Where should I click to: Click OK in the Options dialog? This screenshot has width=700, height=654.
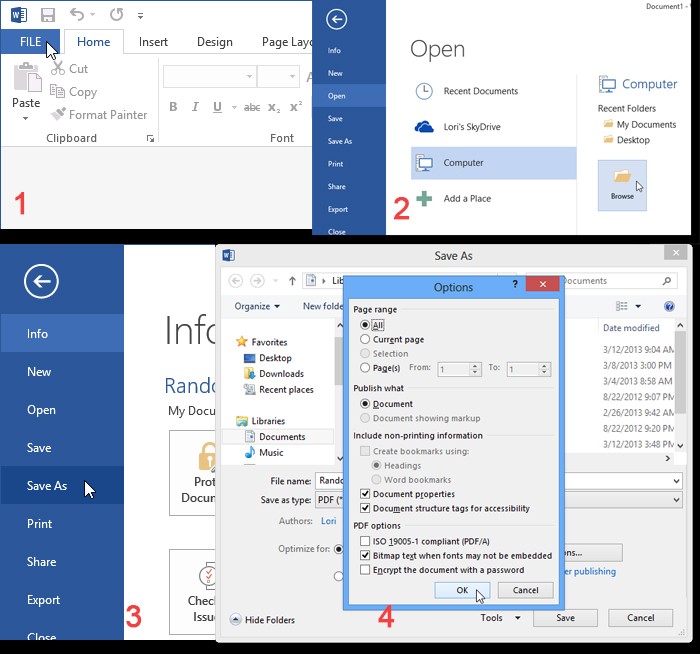pyautogui.click(x=462, y=590)
